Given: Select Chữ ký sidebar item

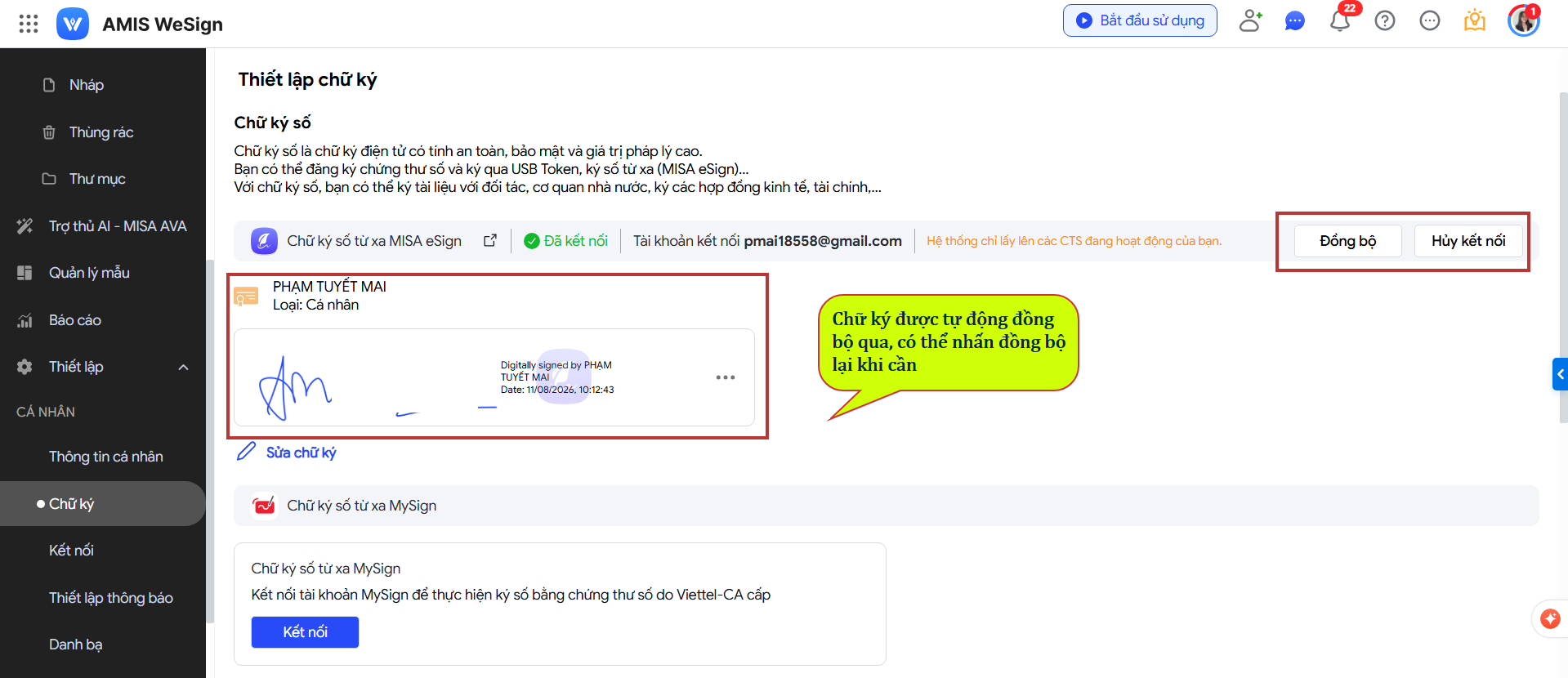Looking at the screenshot, I should (x=103, y=504).
